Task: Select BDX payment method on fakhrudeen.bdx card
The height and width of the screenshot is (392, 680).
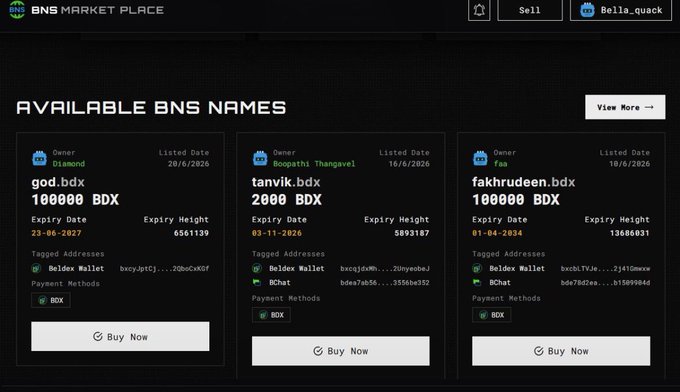Action: click(x=491, y=315)
